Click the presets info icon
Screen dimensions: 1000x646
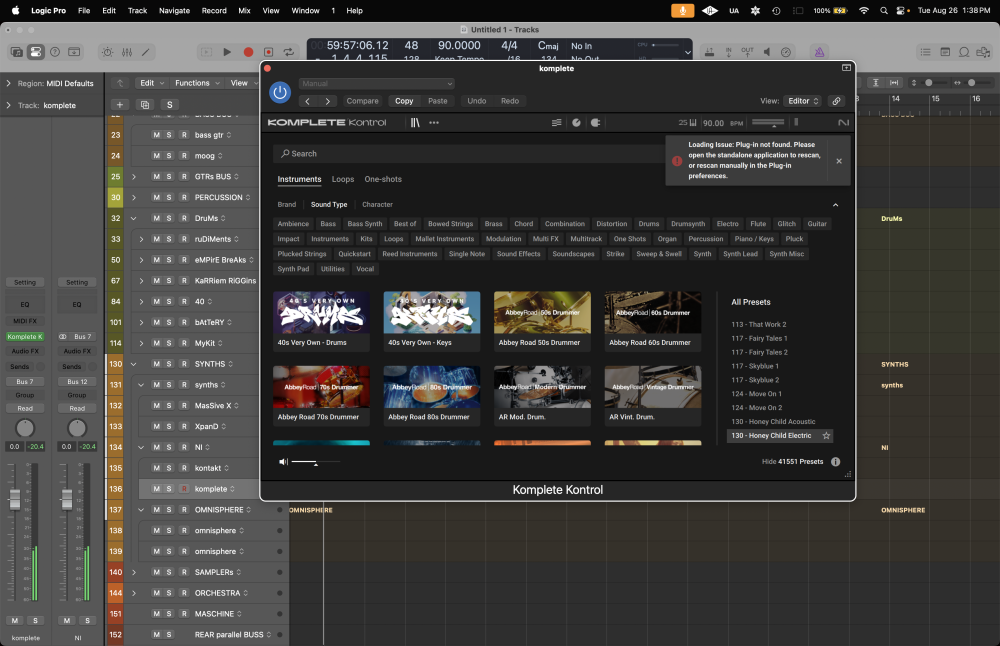coord(835,462)
